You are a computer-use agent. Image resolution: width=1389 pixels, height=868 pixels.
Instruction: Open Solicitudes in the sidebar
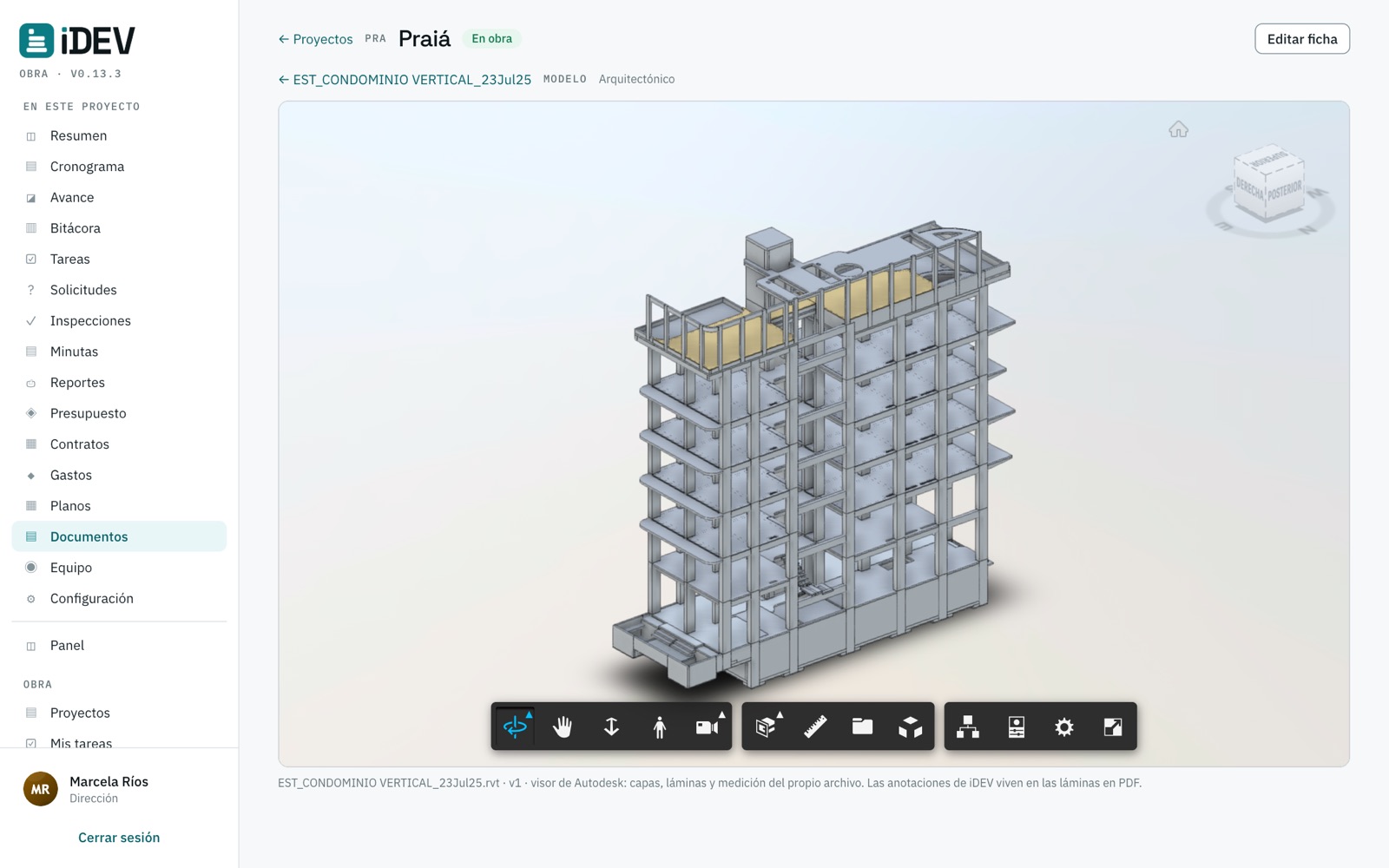point(119,290)
